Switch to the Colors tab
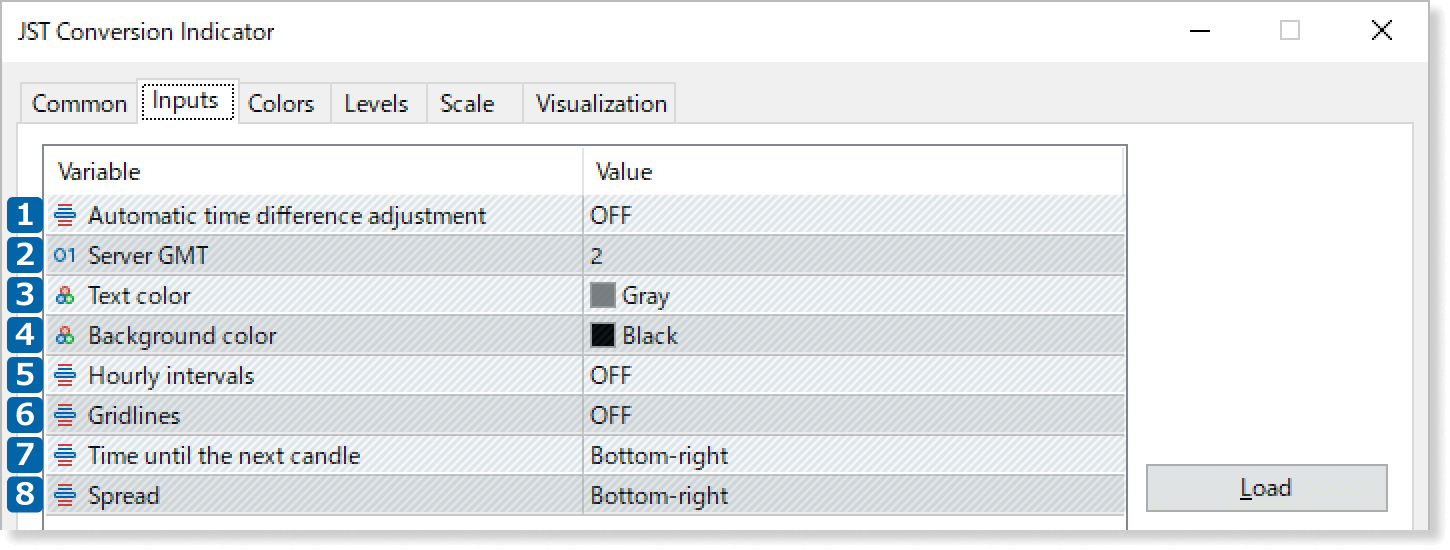This screenshot has height=550, width=1450. click(281, 104)
